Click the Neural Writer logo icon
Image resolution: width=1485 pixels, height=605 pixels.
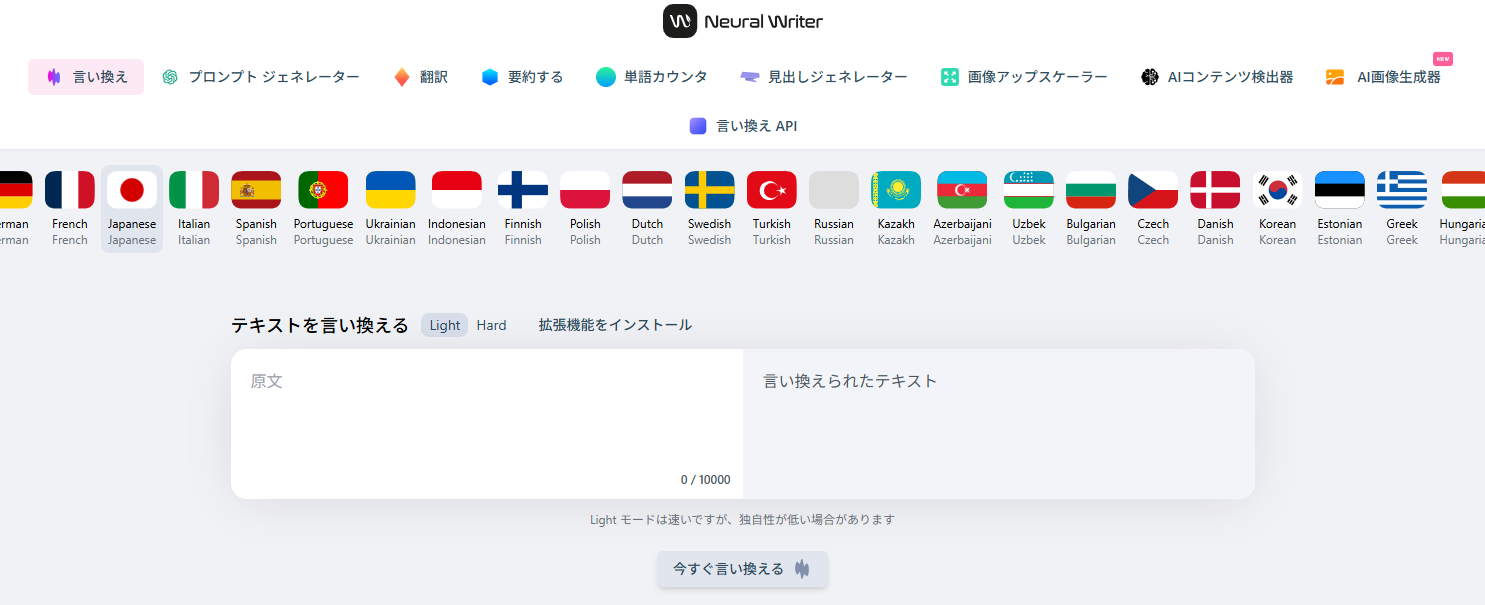point(679,21)
